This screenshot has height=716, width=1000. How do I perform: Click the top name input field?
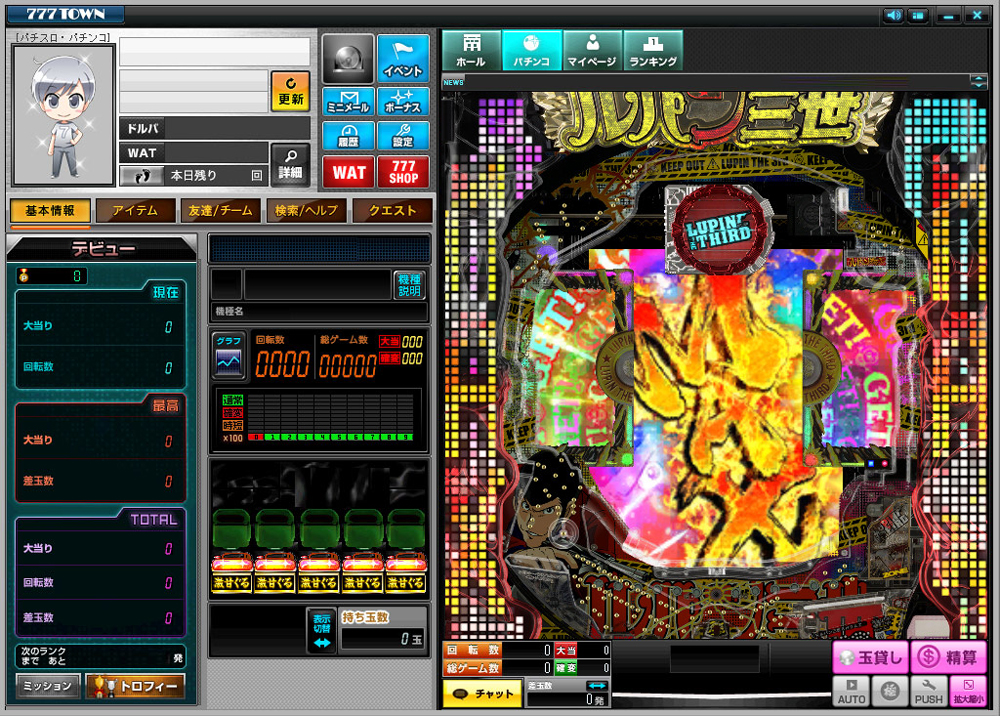coord(215,51)
